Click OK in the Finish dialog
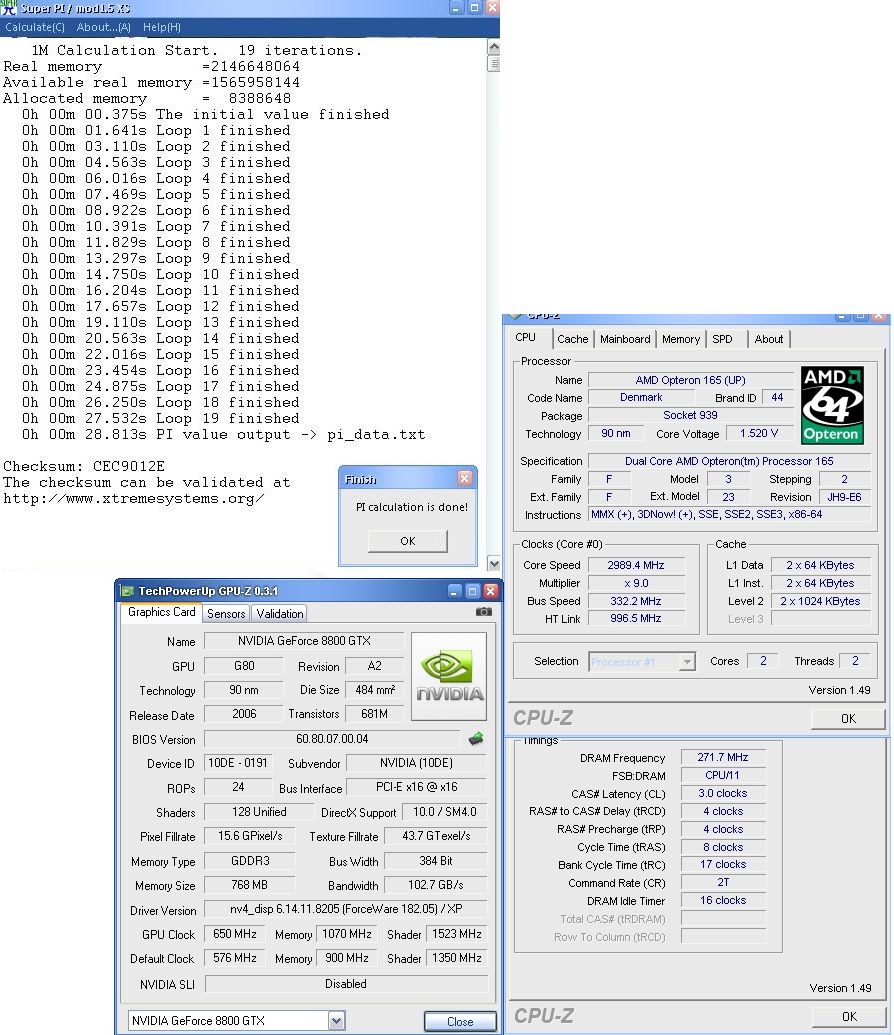The height and width of the screenshot is (1035, 894). coord(407,541)
